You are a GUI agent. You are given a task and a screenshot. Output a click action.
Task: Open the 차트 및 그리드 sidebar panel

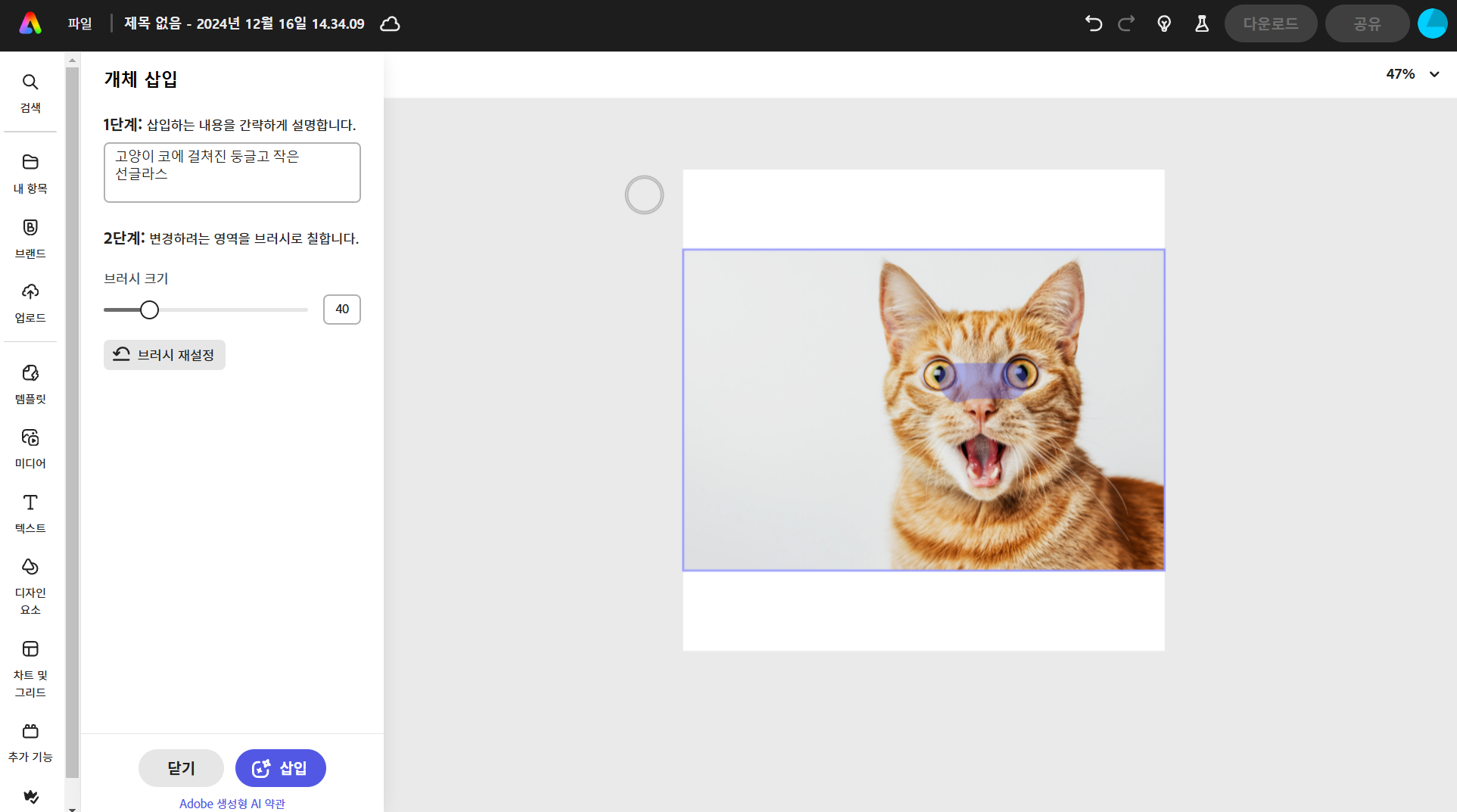[x=30, y=669]
